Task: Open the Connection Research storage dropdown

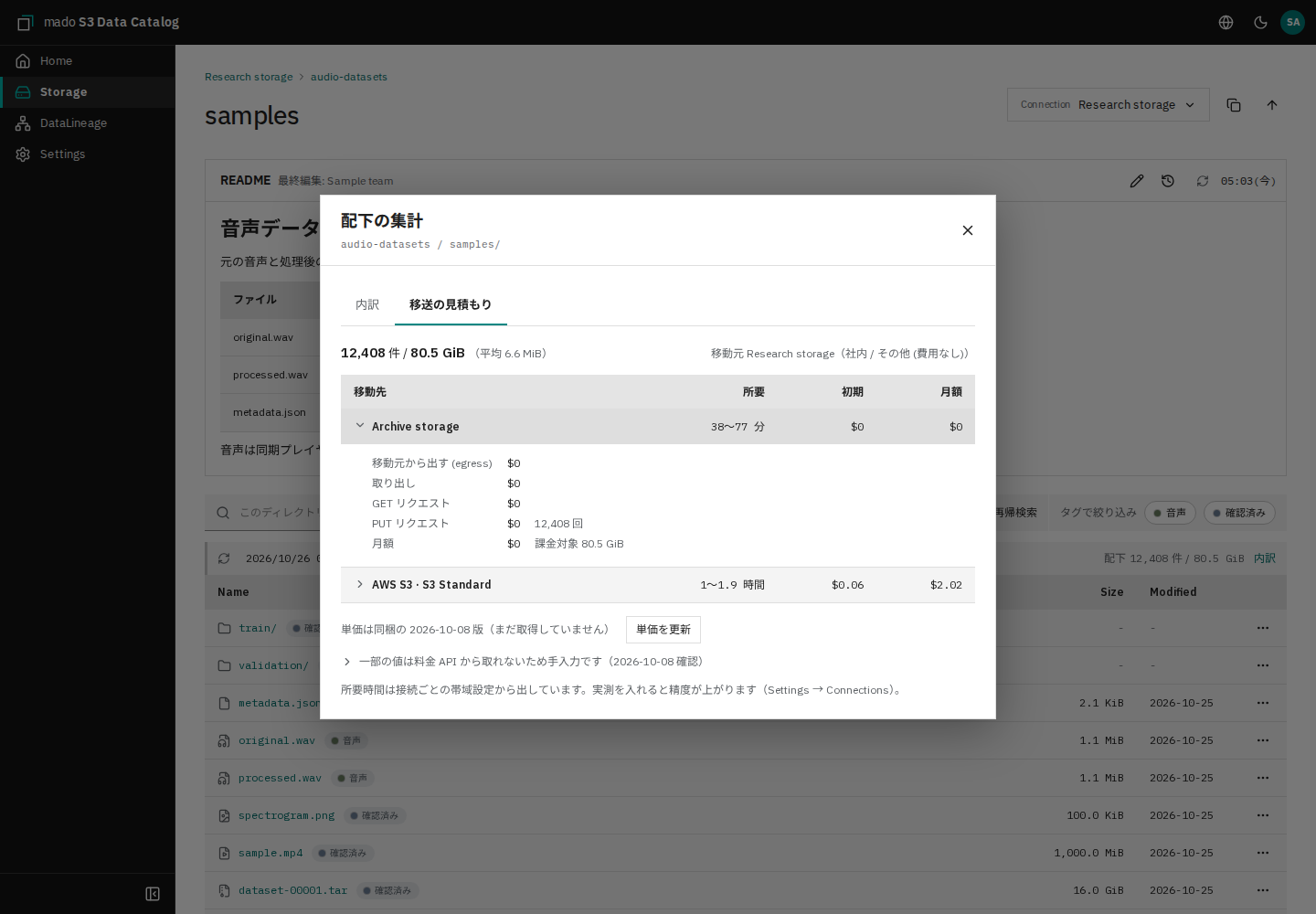Action: click(1108, 105)
